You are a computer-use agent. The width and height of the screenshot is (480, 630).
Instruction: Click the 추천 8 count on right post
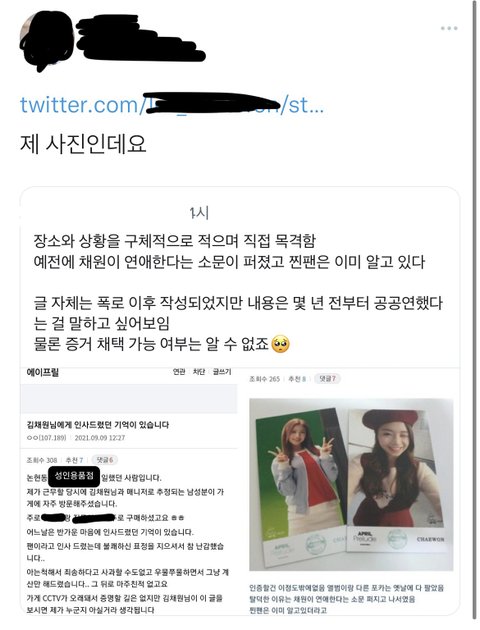coord(297,379)
